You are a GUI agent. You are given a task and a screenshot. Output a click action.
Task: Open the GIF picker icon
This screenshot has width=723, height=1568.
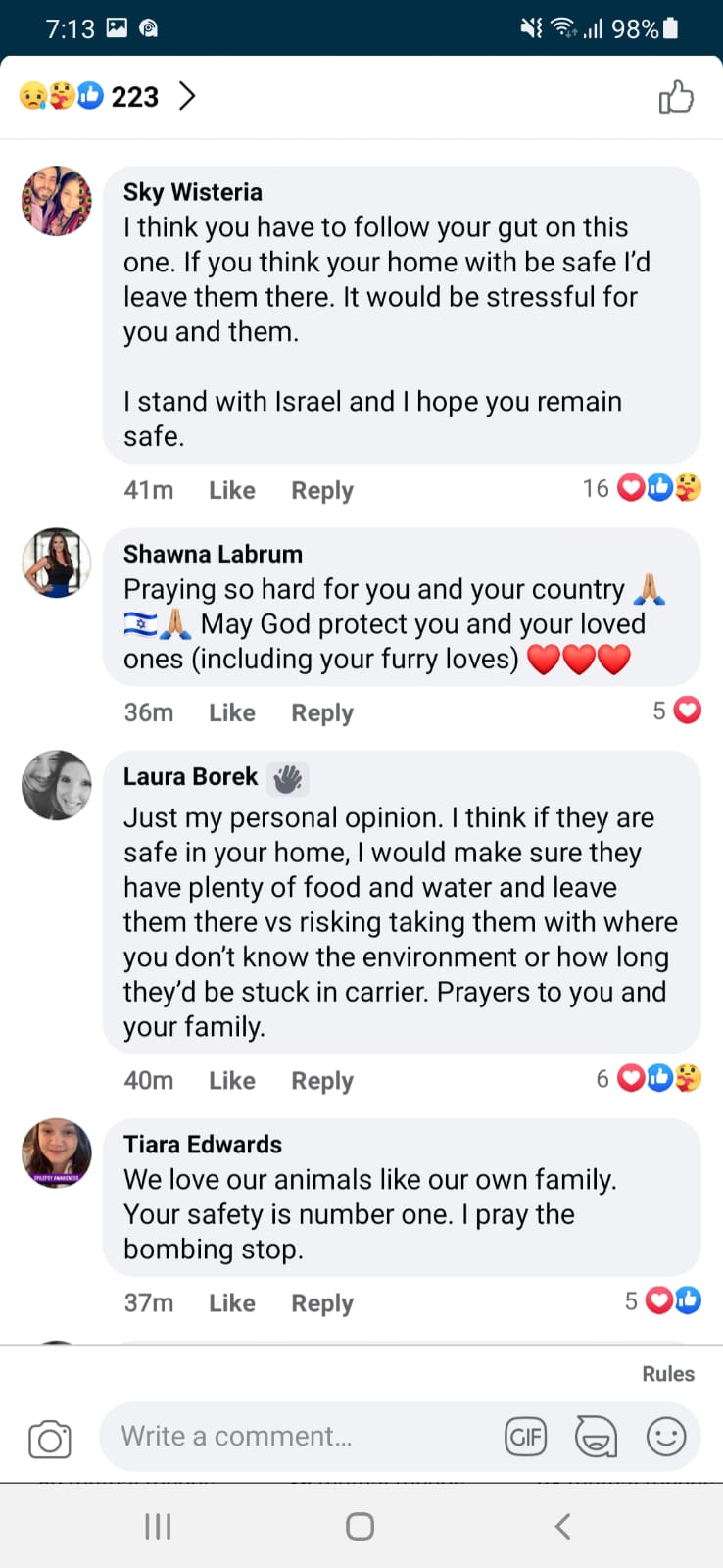pos(526,1437)
